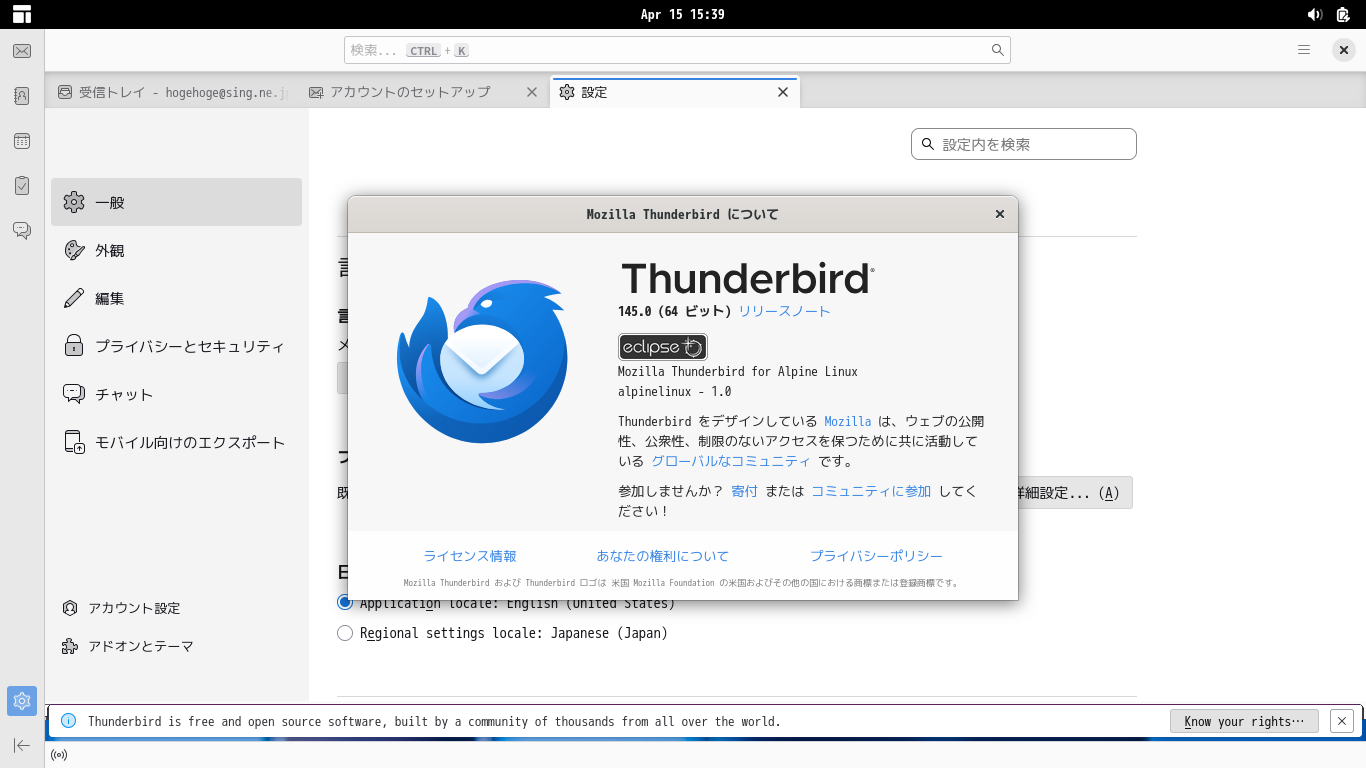The height and width of the screenshot is (768, 1366).
Task: Close the アカウントのセットアップ tab
Action: 532,92
